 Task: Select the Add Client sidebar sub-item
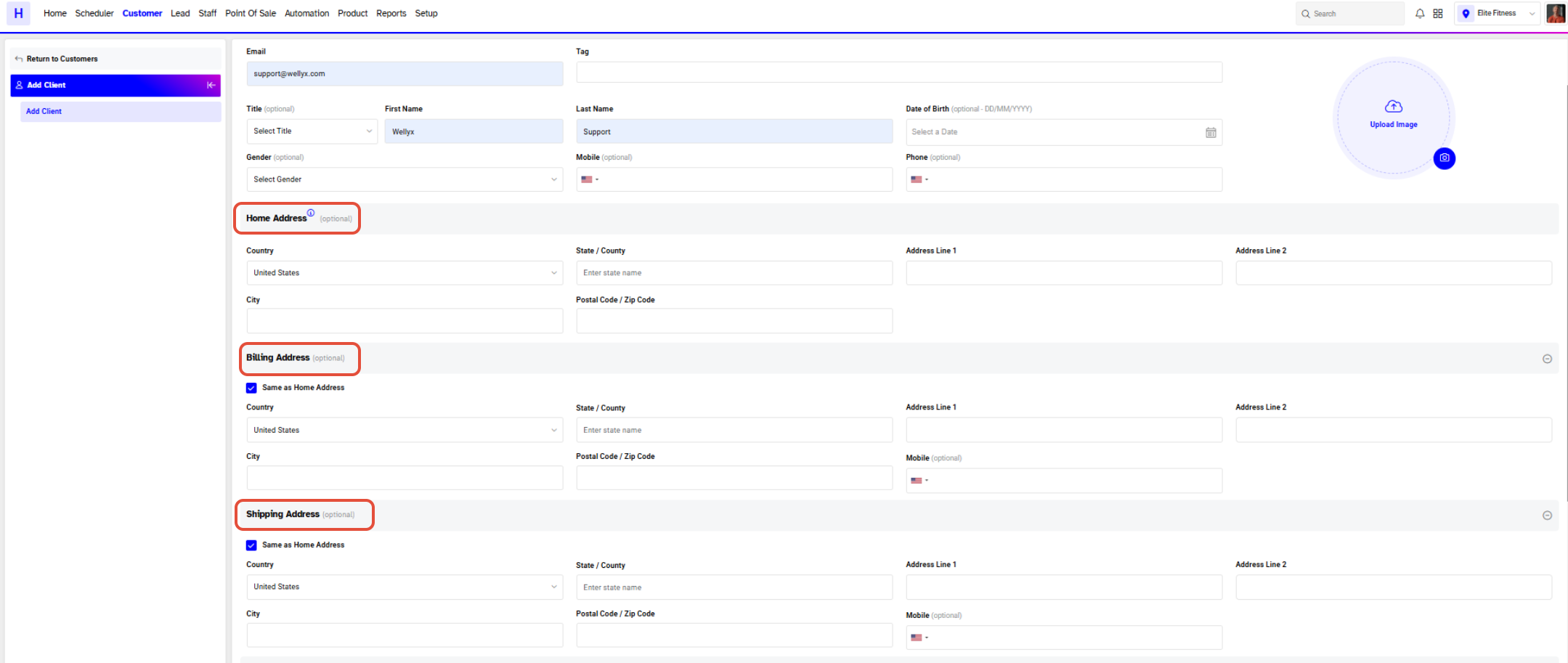[x=121, y=111]
